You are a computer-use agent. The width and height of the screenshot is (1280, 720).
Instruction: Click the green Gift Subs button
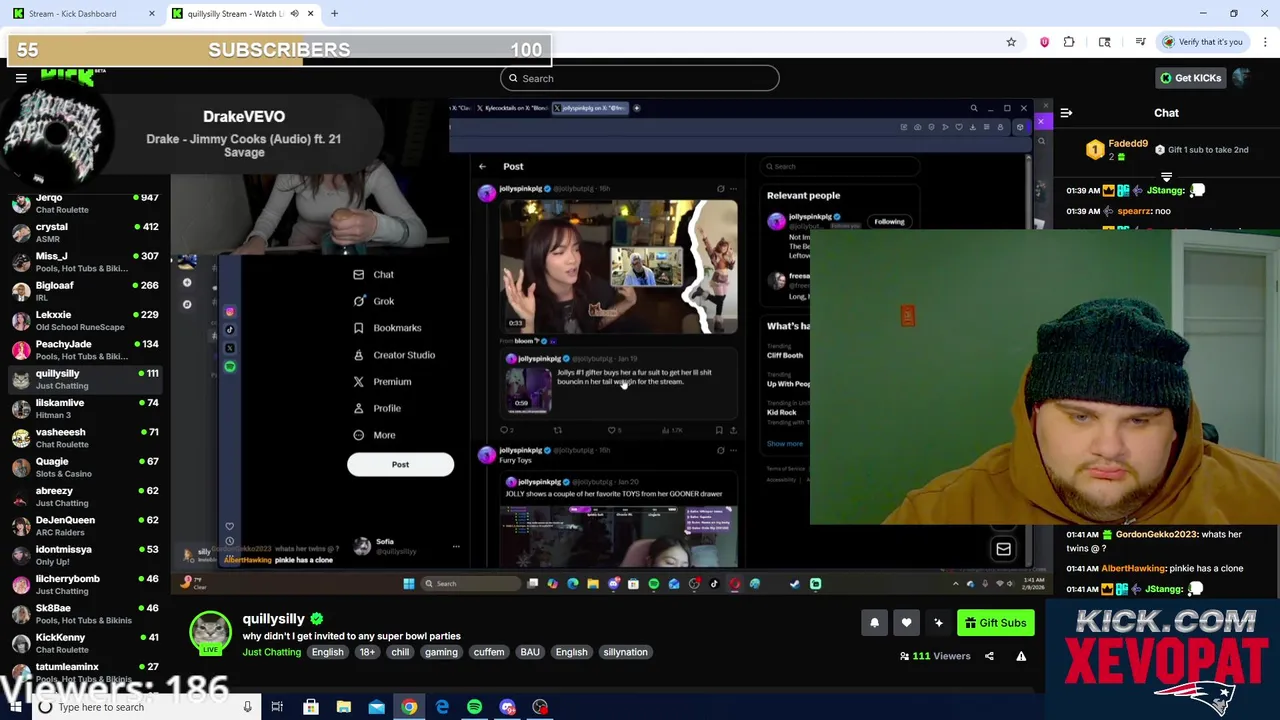click(996, 623)
